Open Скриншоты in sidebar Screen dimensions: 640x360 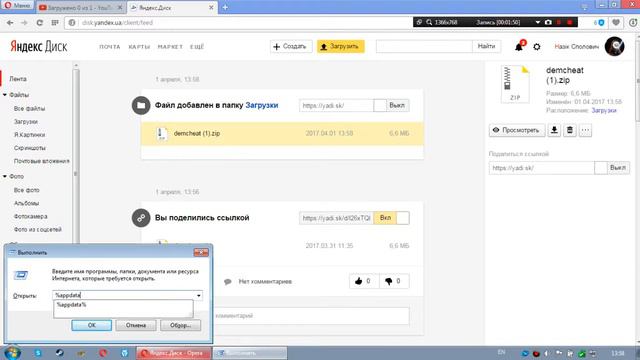(30, 148)
